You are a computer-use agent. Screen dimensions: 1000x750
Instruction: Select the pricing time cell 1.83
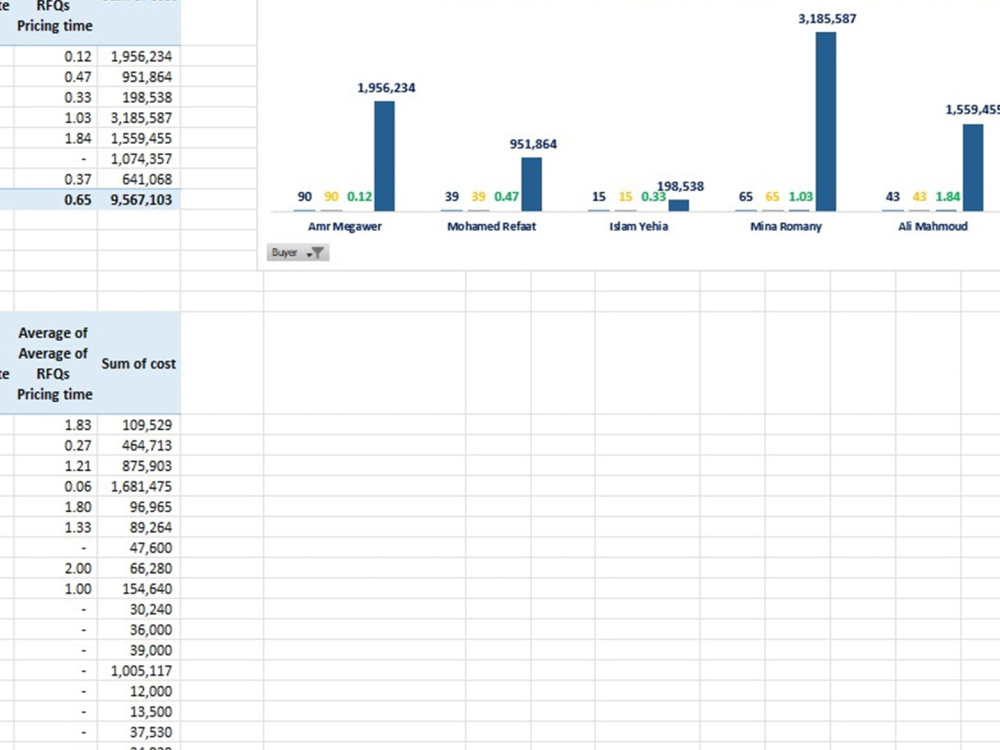tap(55, 425)
